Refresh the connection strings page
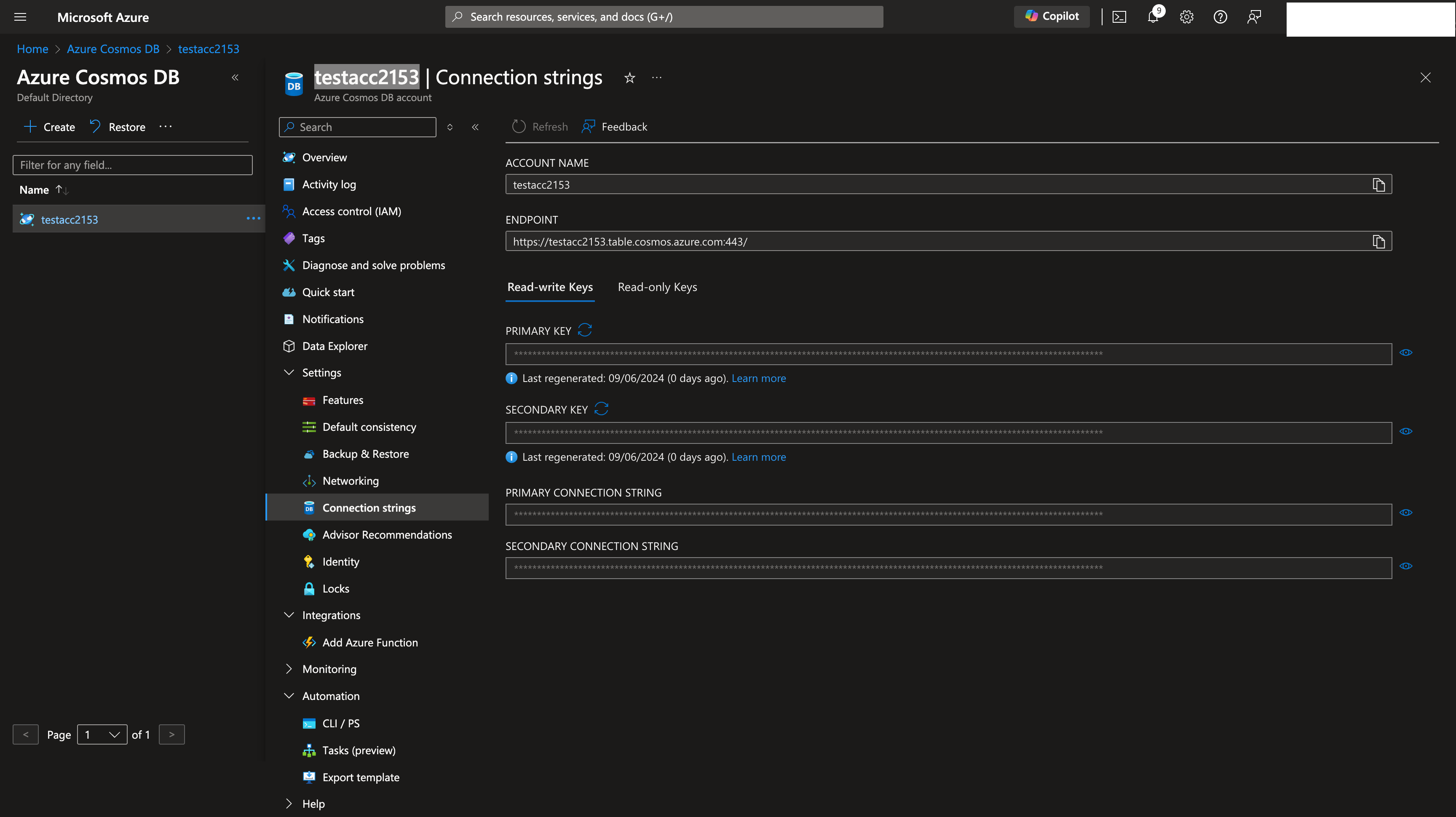This screenshot has width=1456, height=817. (x=539, y=127)
